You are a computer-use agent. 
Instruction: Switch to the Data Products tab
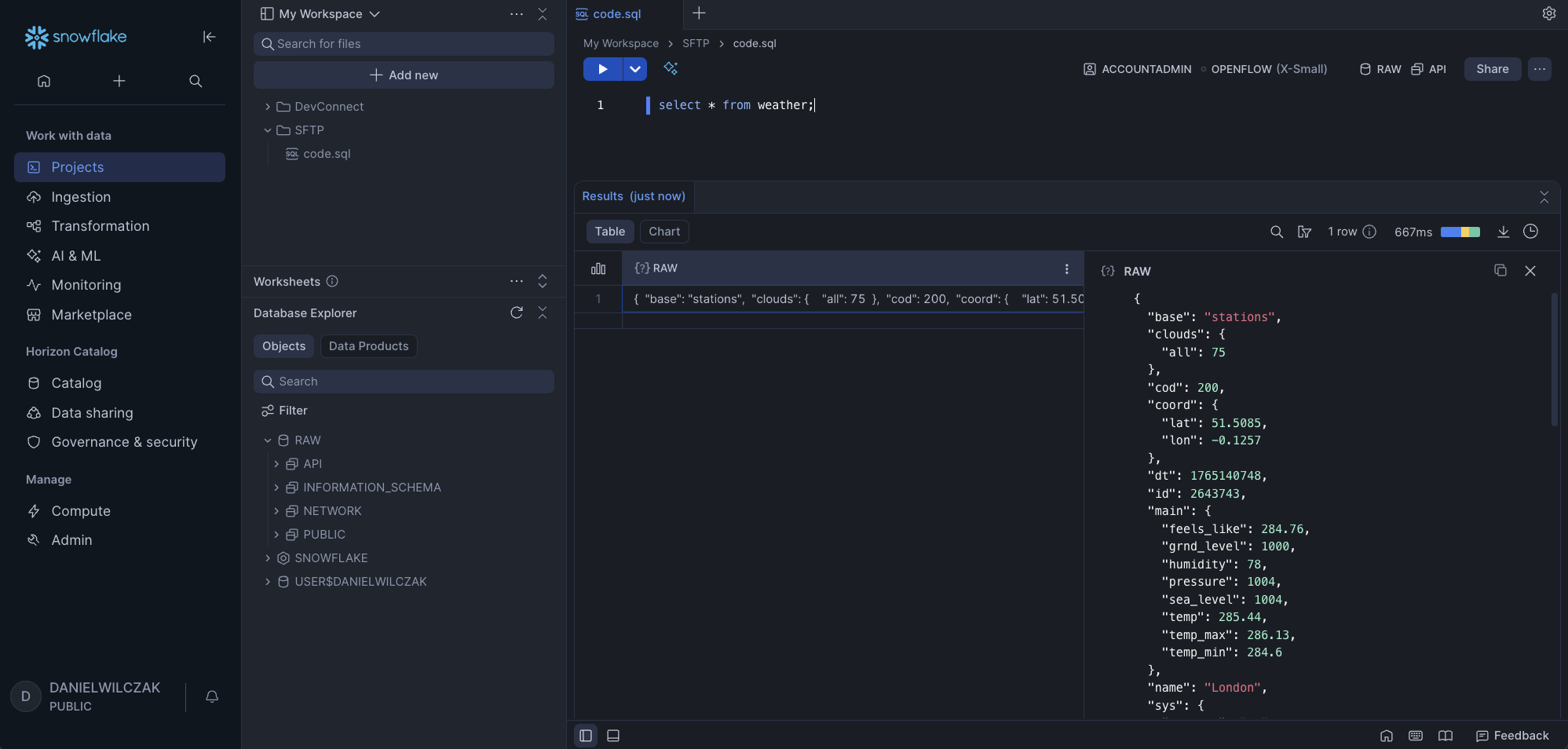[368, 346]
